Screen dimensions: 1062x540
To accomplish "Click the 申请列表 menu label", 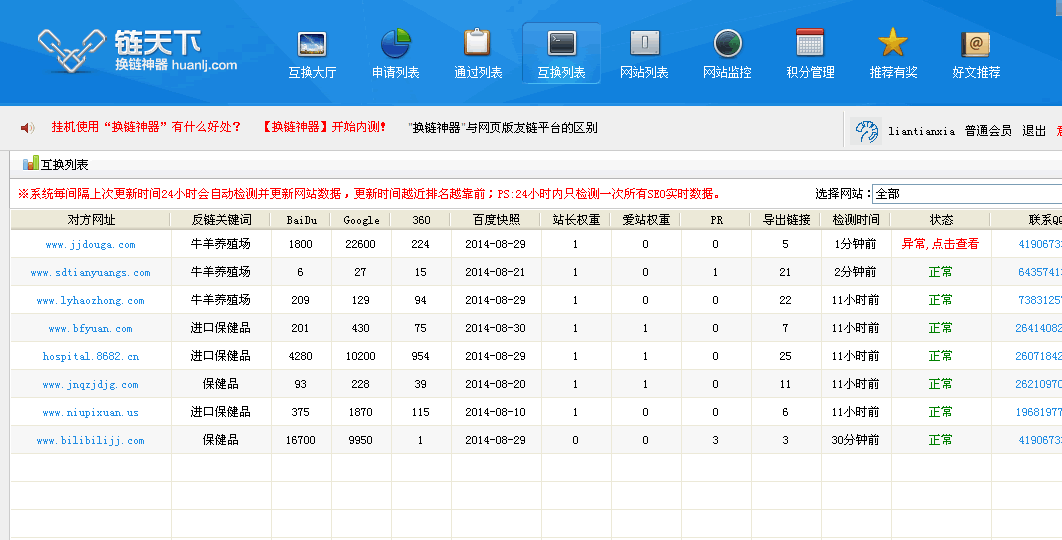I will (396, 72).
